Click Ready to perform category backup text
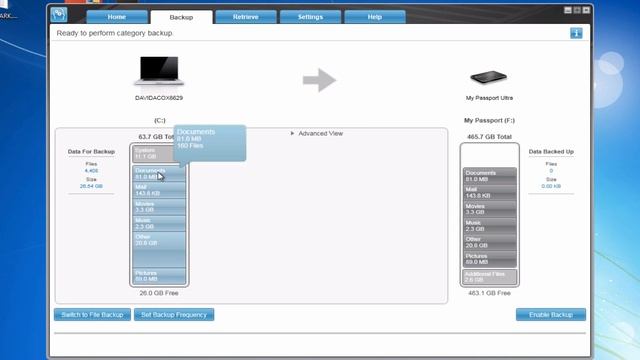The width and height of the screenshot is (640, 360). pos(114,33)
